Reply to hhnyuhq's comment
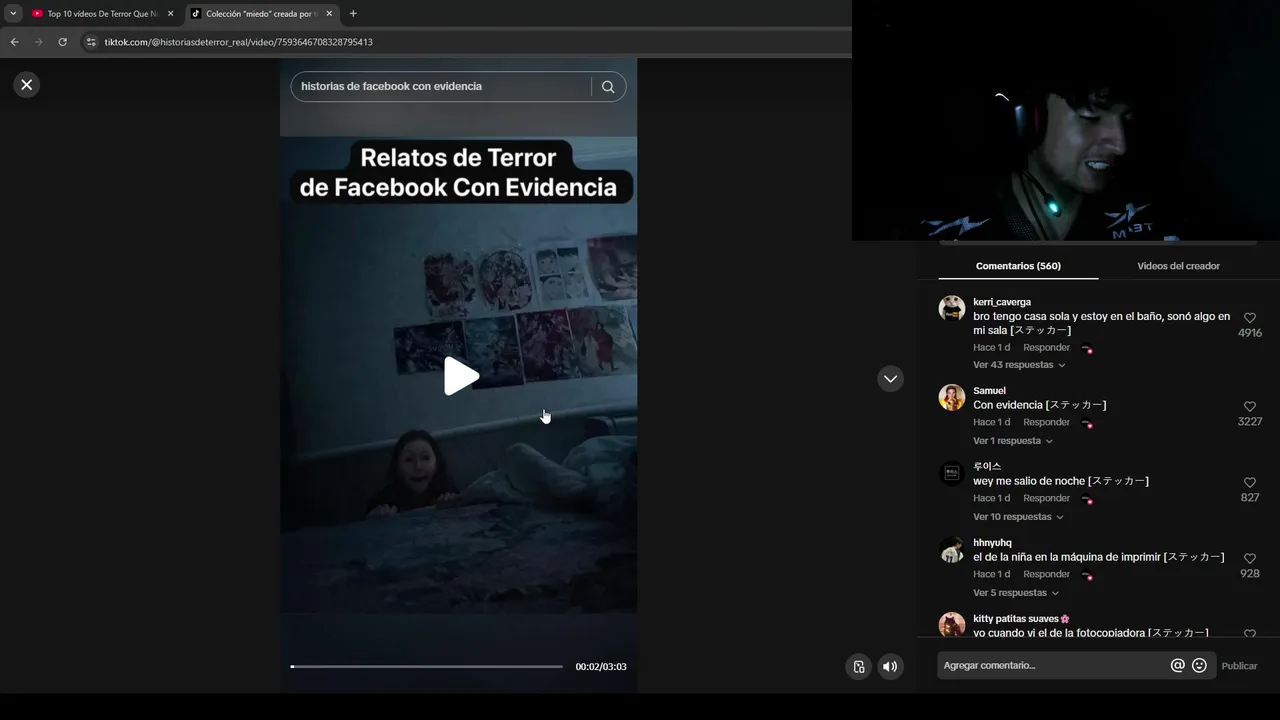The width and height of the screenshot is (1280, 720). (1046, 574)
